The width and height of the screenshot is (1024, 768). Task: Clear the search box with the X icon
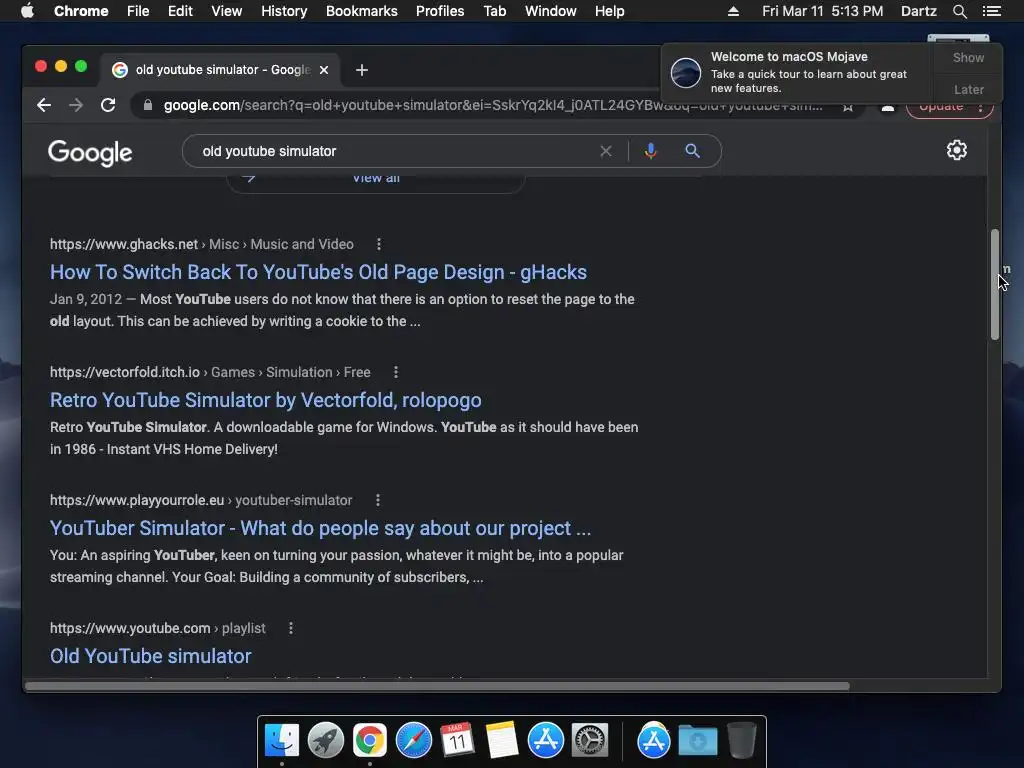point(606,152)
